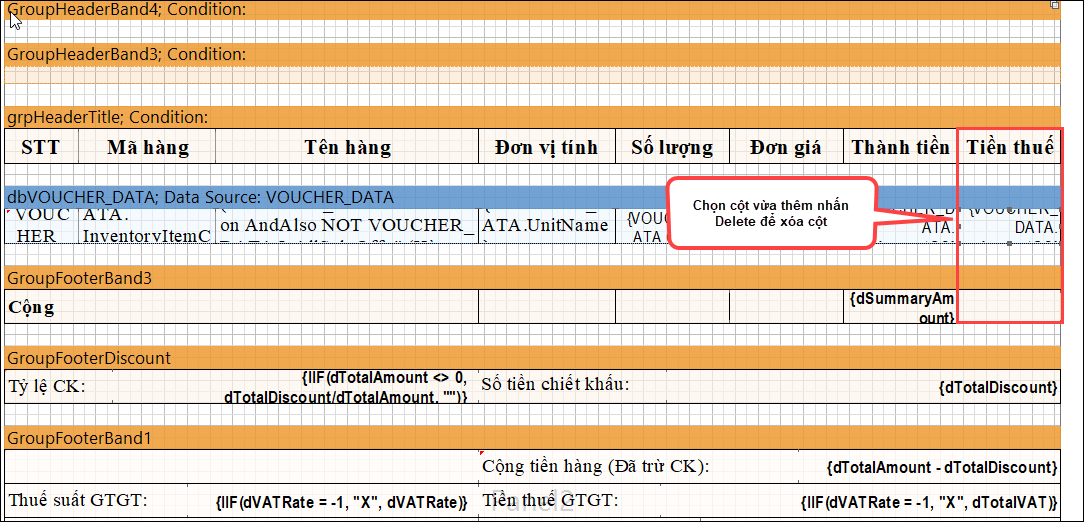Click the {dTotalDiscount} field
1084x522 pixels.
click(x=997, y=386)
